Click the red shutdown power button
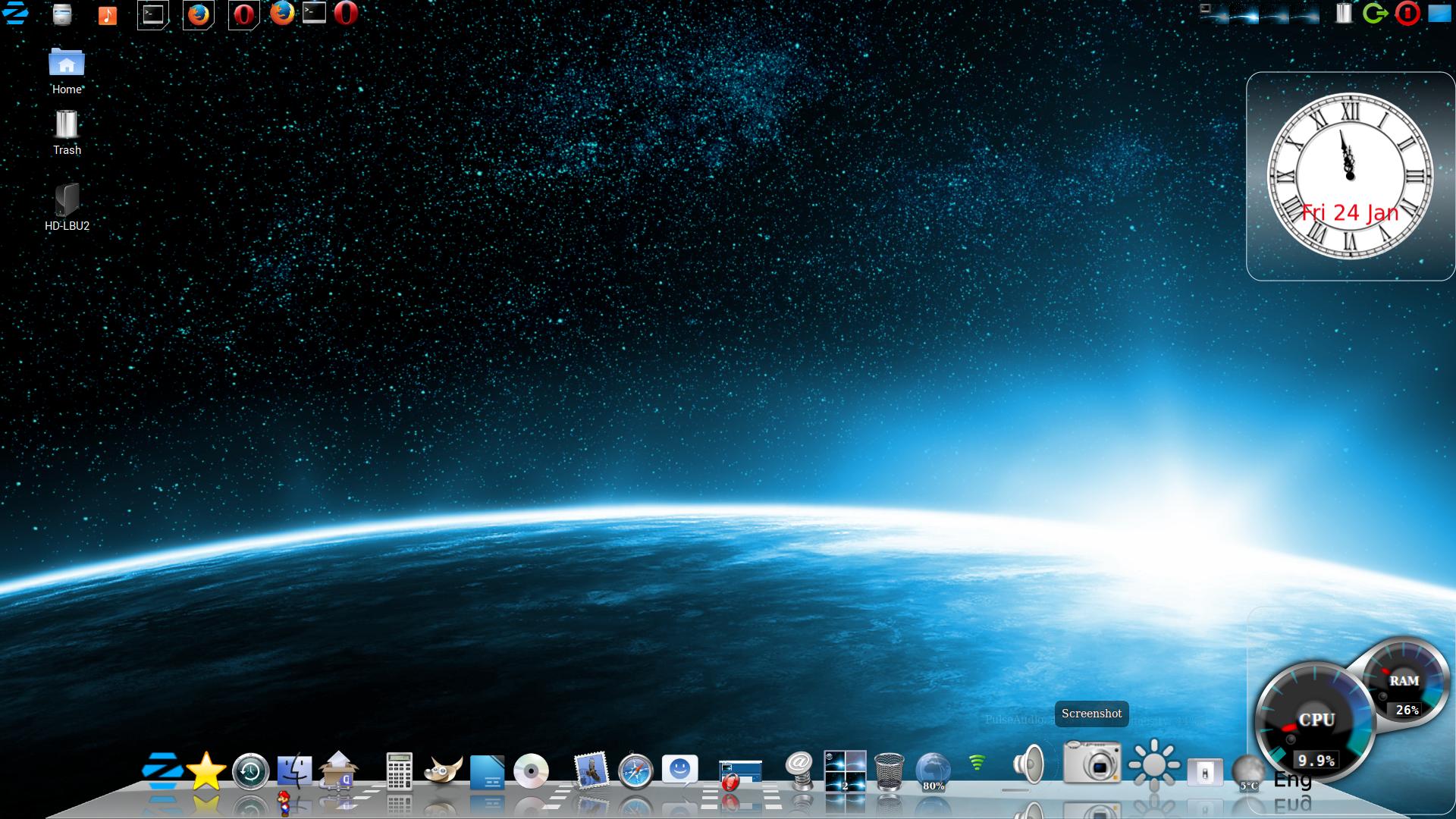 pyautogui.click(x=1407, y=14)
